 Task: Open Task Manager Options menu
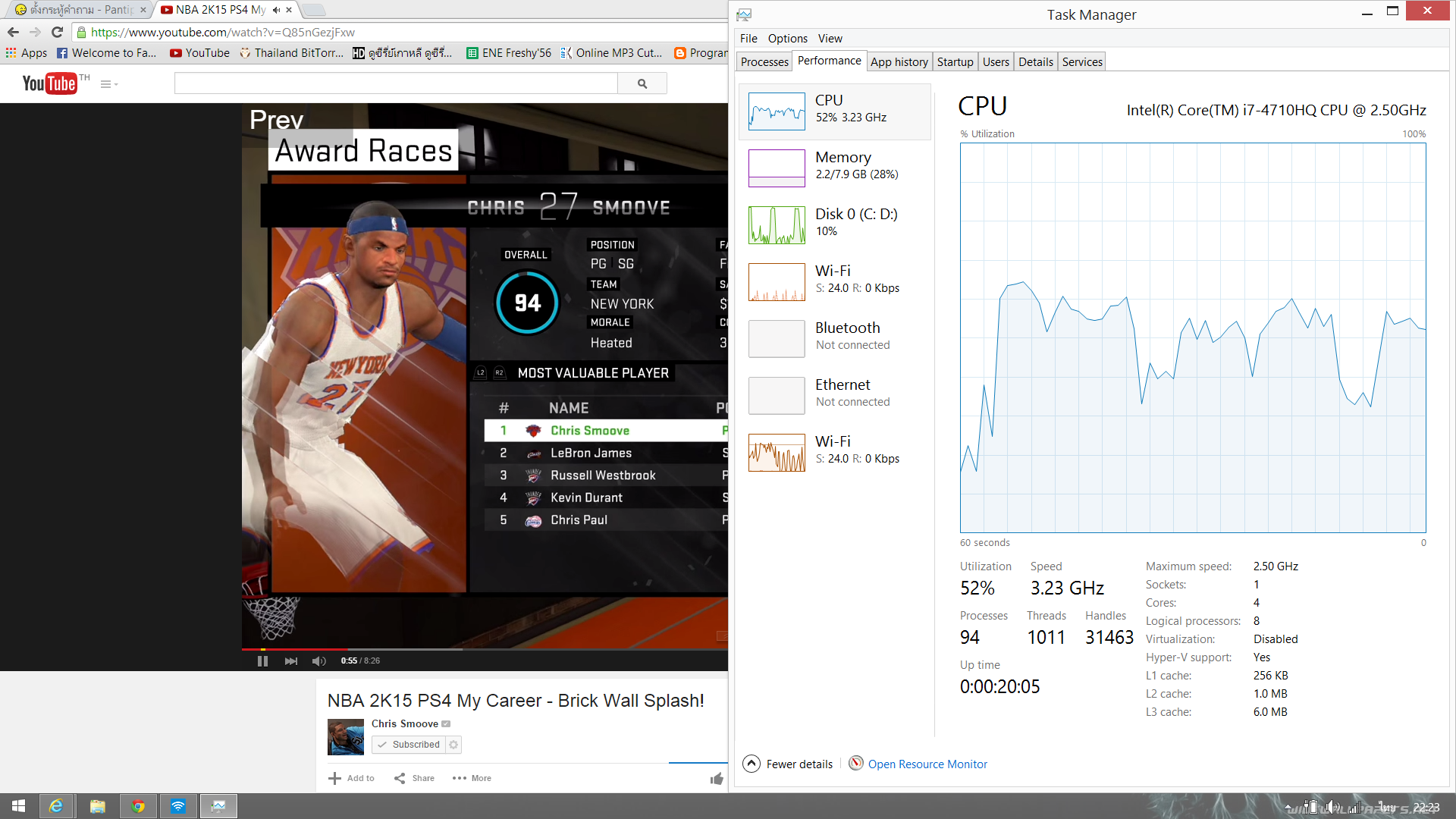[x=787, y=38]
